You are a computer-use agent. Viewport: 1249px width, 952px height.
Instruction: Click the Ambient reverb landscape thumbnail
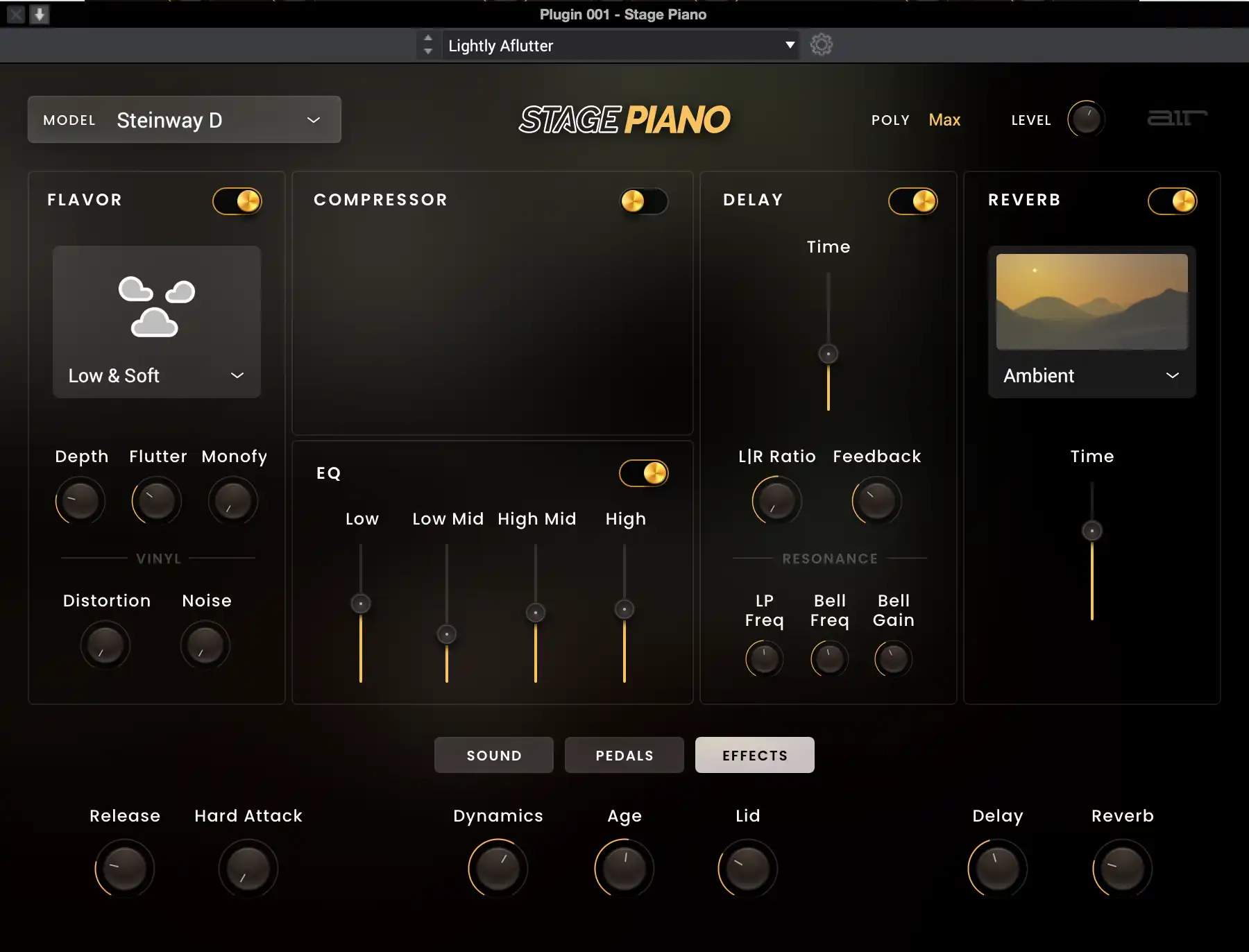click(1091, 300)
